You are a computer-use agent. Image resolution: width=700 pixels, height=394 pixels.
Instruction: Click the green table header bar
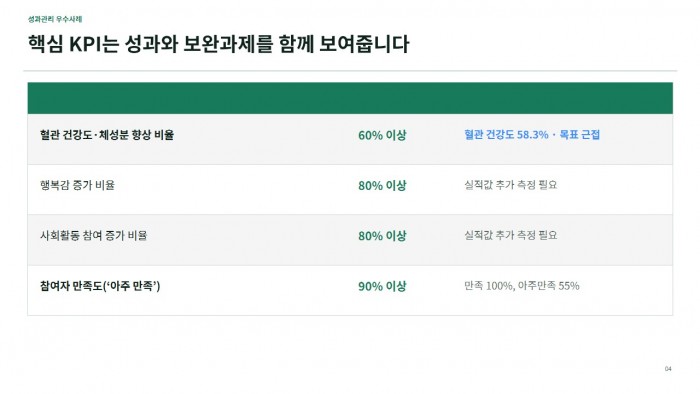tap(350, 98)
